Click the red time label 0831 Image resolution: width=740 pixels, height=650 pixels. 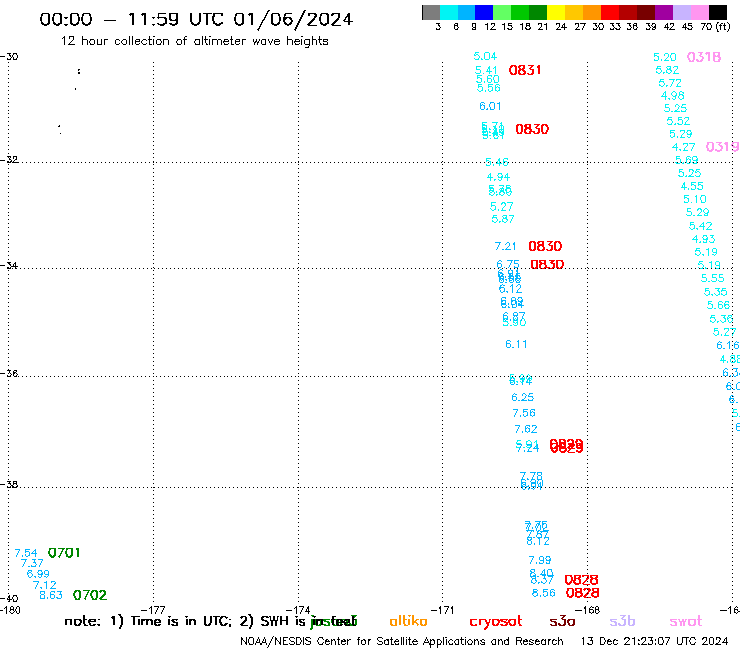pos(525,70)
